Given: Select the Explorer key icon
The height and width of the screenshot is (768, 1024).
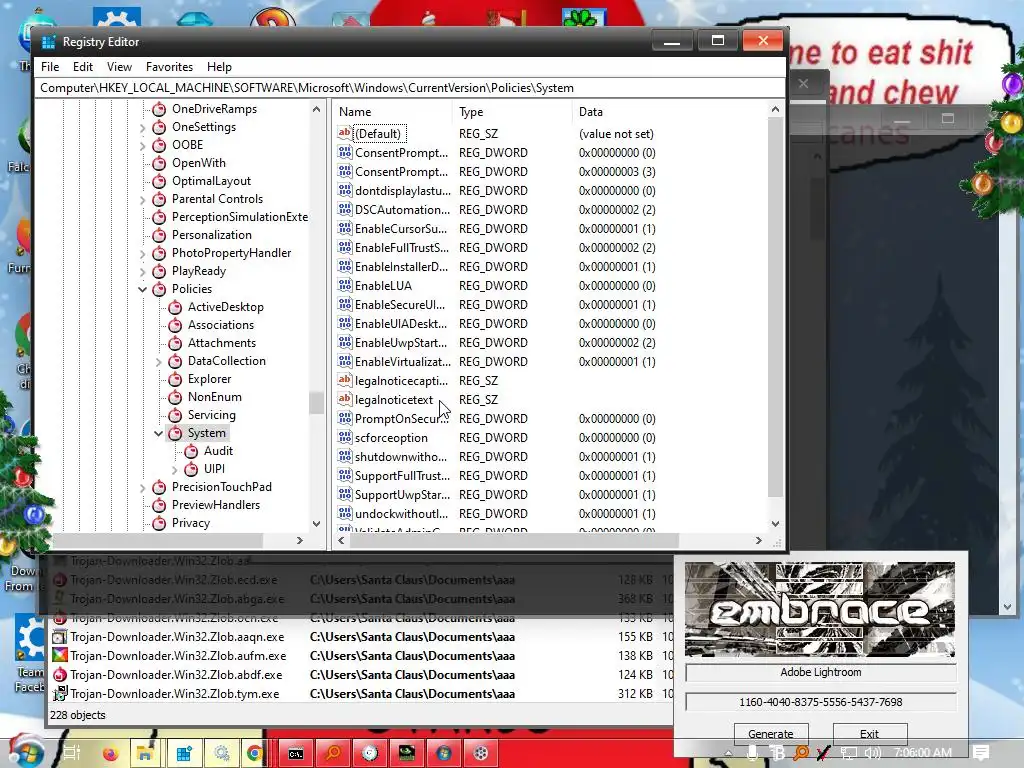Looking at the screenshot, I should (x=175, y=379).
